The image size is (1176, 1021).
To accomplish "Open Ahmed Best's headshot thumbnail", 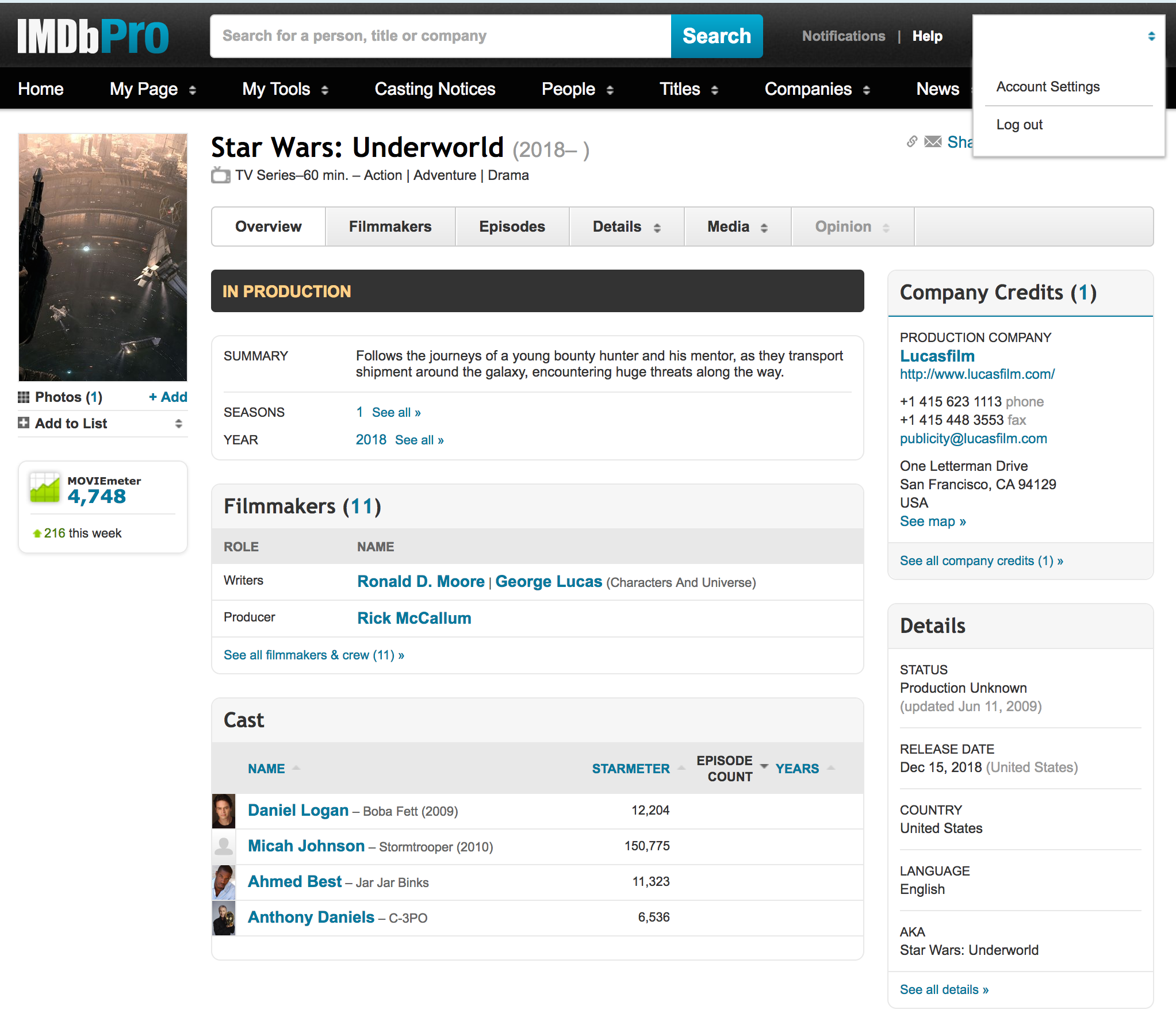I will point(224,882).
